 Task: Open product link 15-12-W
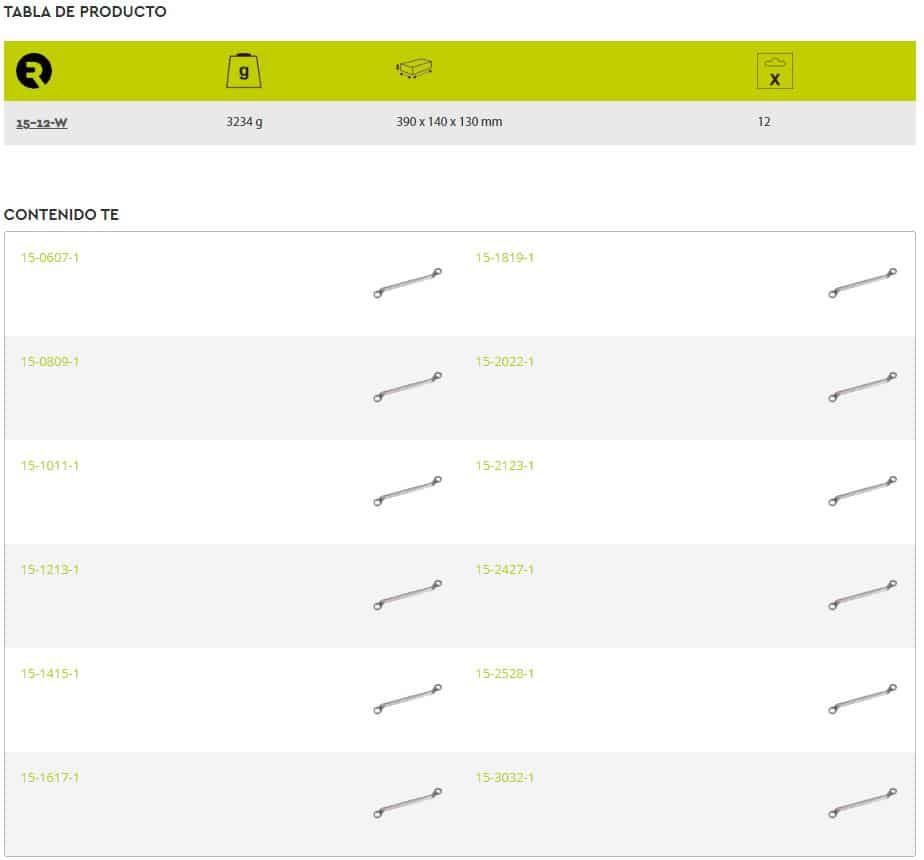[42, 123]
